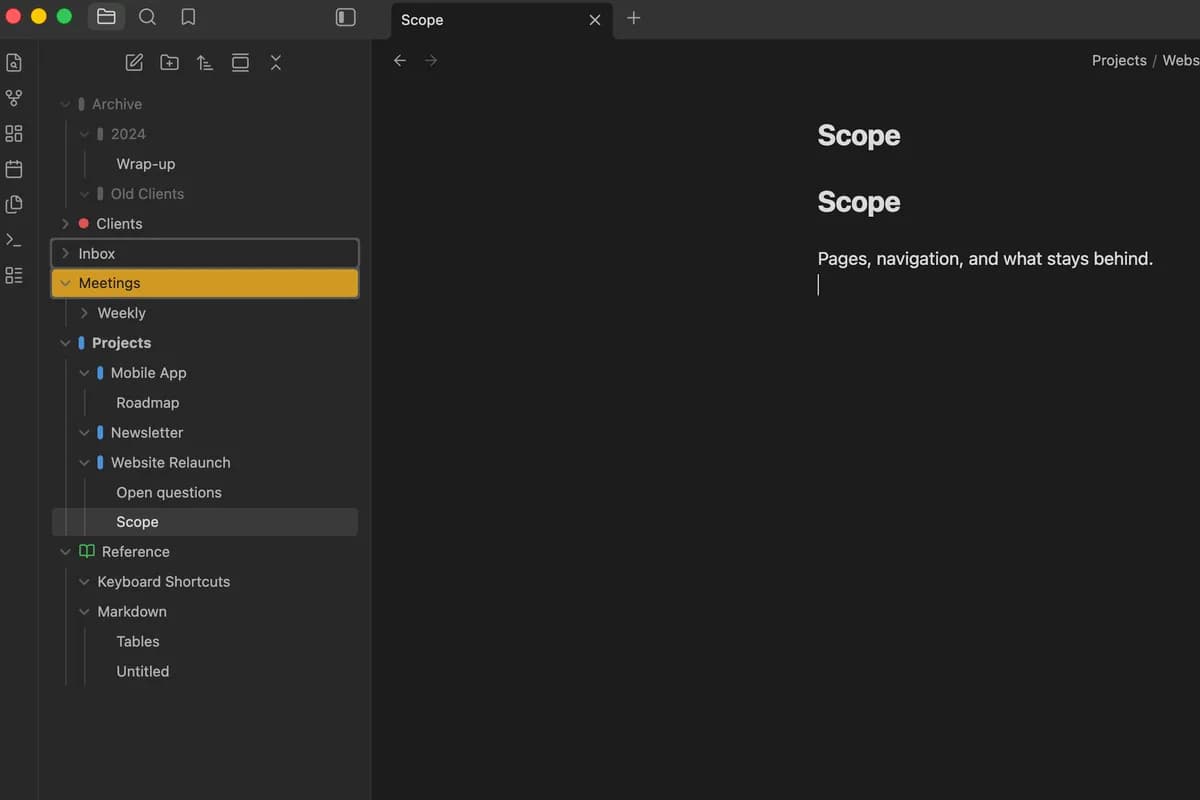Expand the Inbox folder chevron
This screenshot has width=1200, height=800.
tap(66, 254)
